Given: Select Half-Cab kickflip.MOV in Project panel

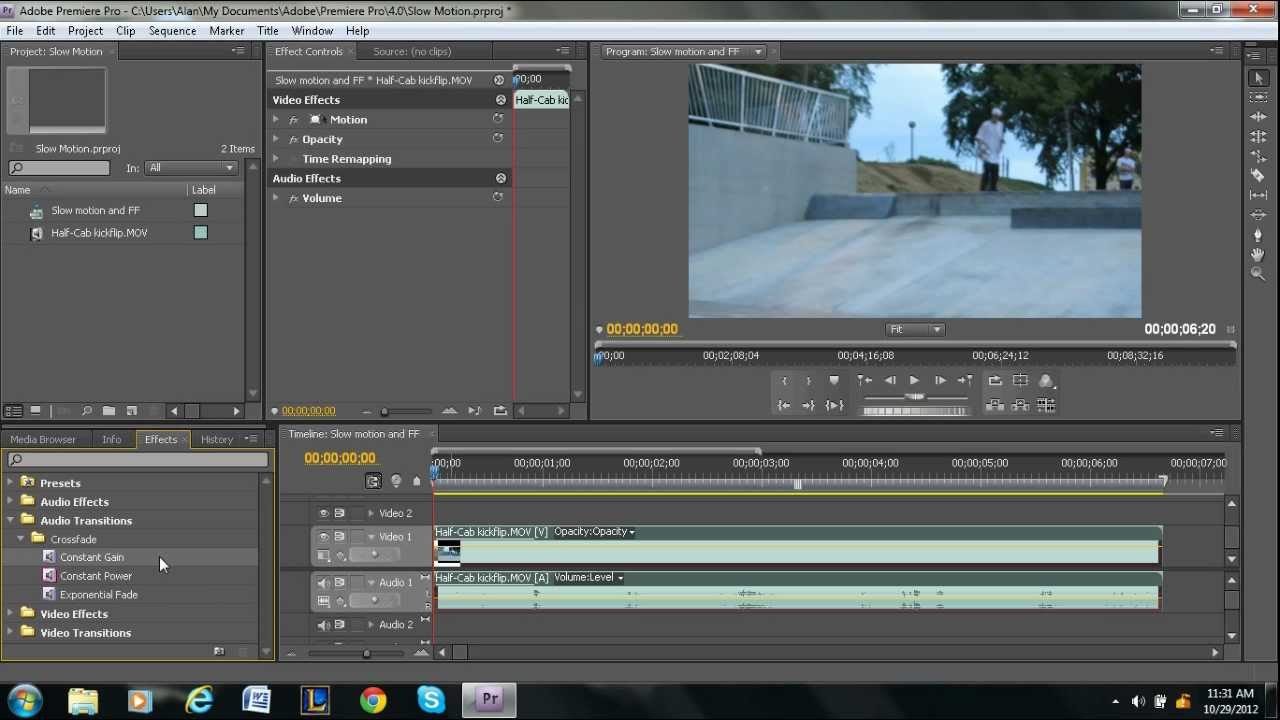Looking at the screenshot, I should coord(99,233).
